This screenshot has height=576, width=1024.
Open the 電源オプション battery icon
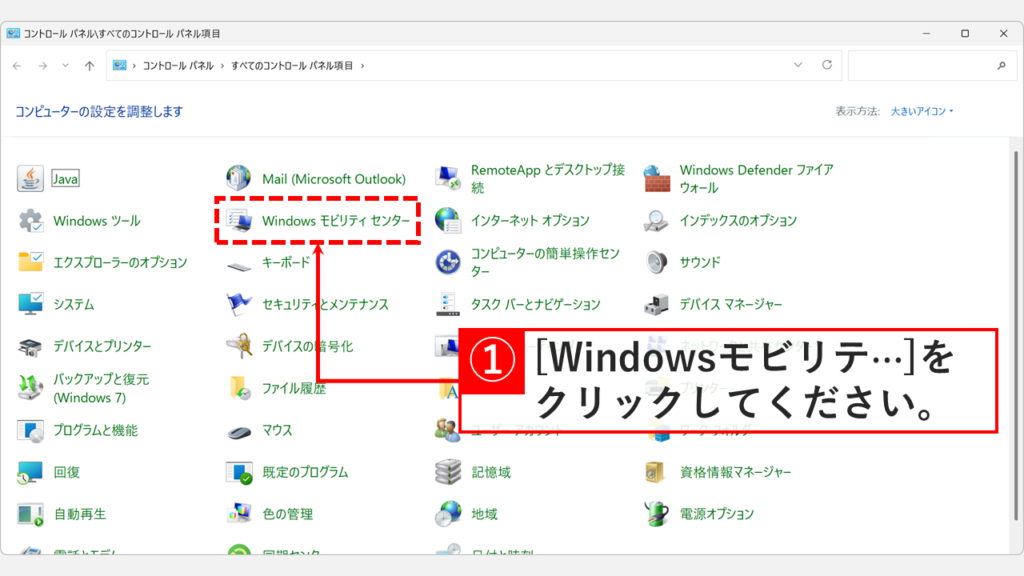656,514
